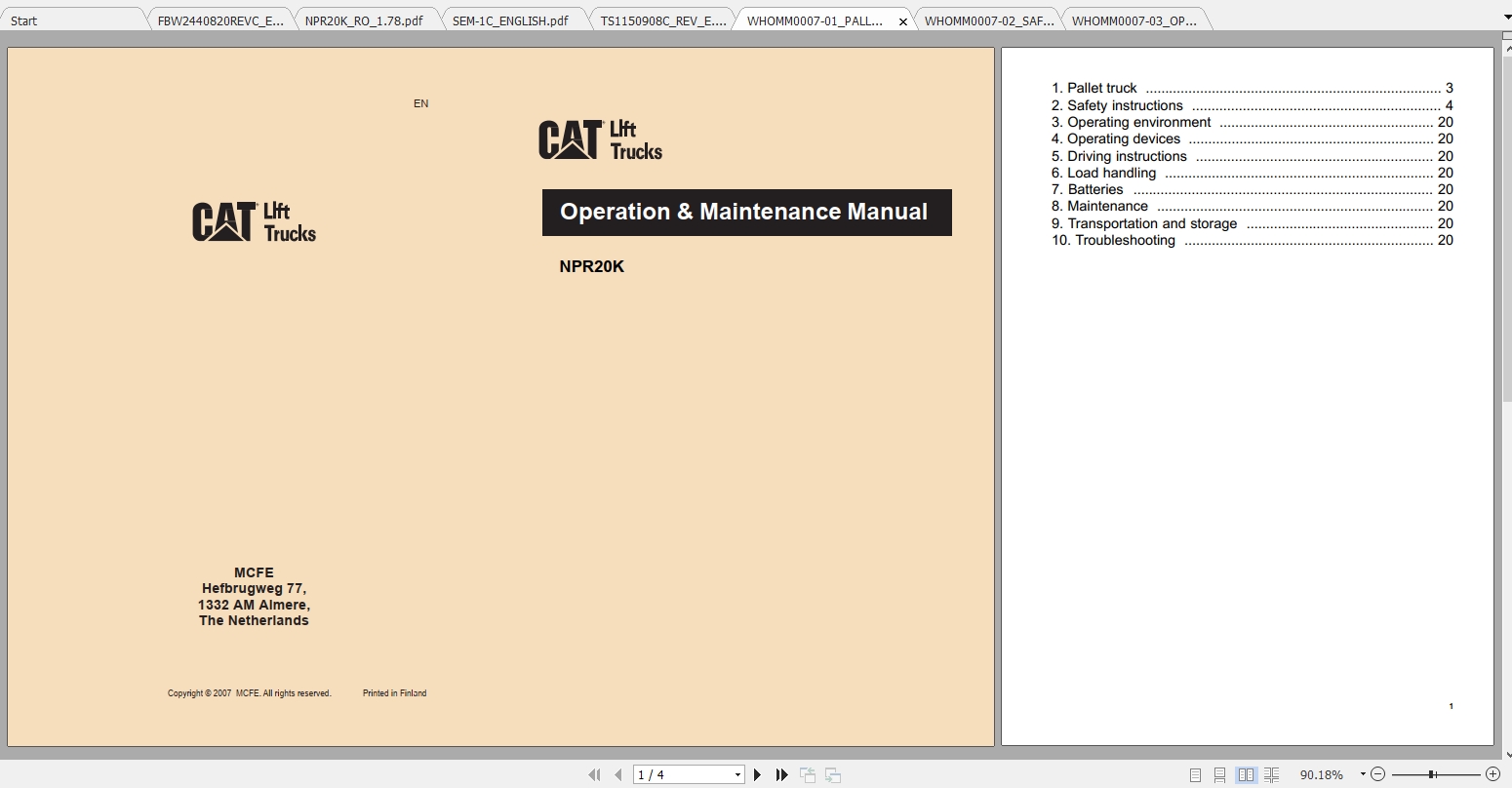Click the NPR20K model text
Image resolution: width=1512 pixels, height=788 pixels.
[591, 266]
